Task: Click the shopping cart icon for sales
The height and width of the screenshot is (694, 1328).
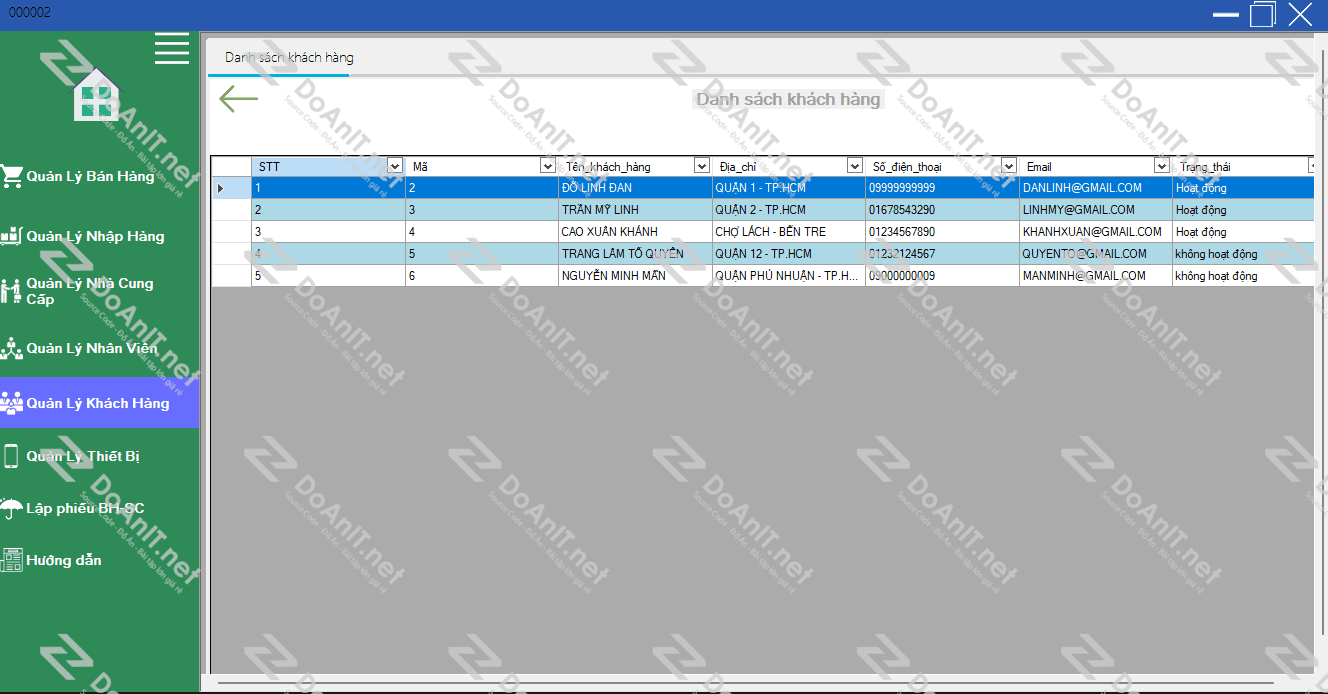Action: pos(12,176)
